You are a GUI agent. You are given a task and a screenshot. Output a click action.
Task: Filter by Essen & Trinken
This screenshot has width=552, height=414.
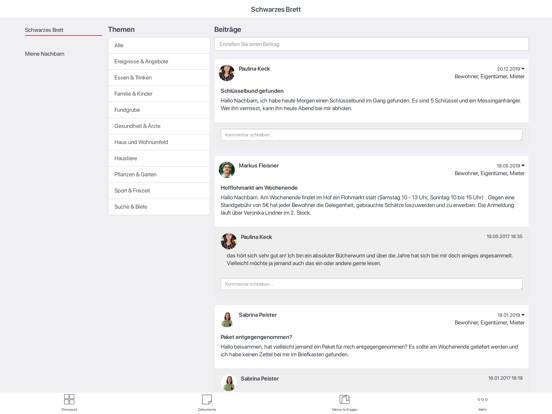(159, 78)
